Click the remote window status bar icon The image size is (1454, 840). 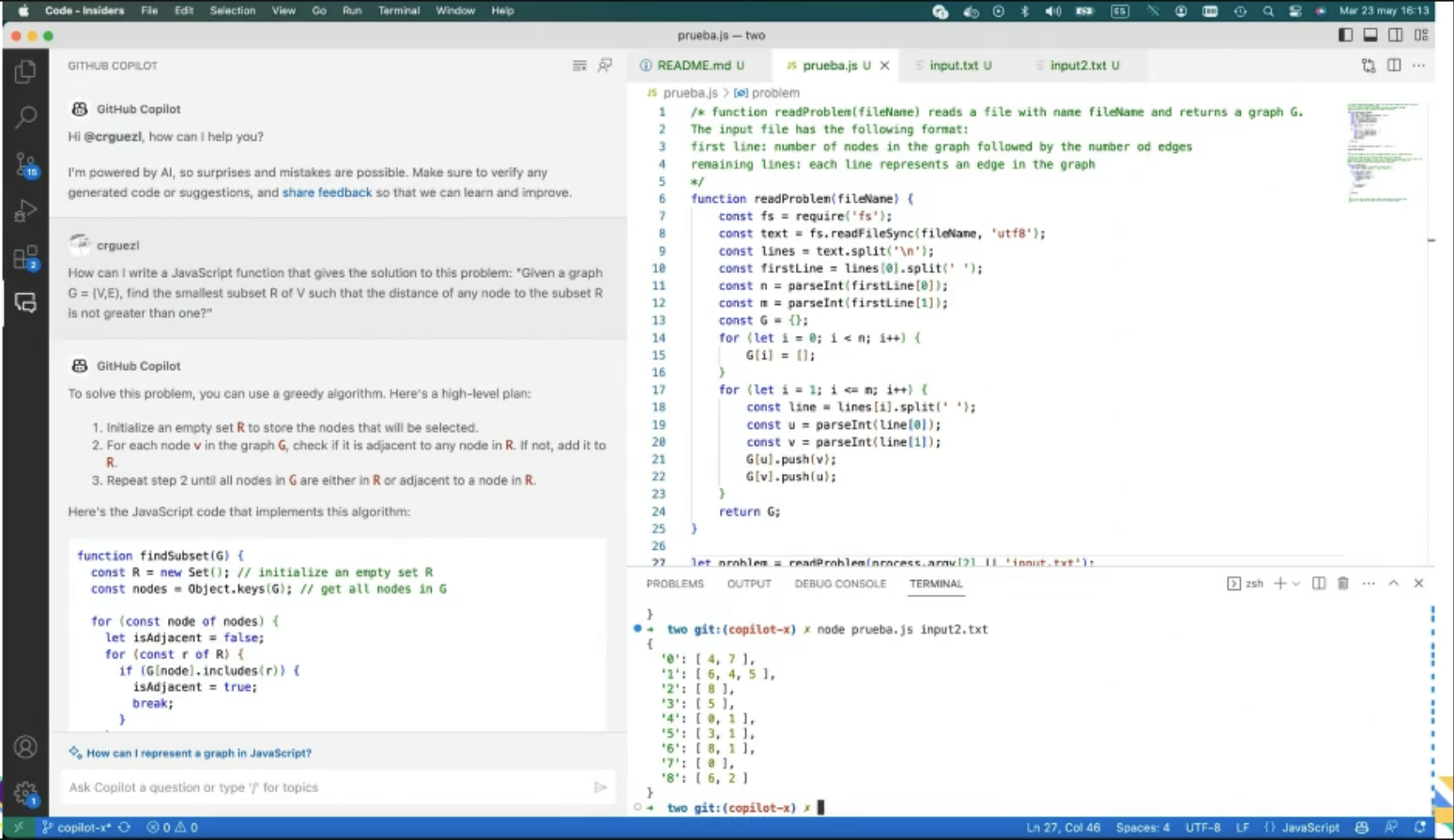(18, 828)
